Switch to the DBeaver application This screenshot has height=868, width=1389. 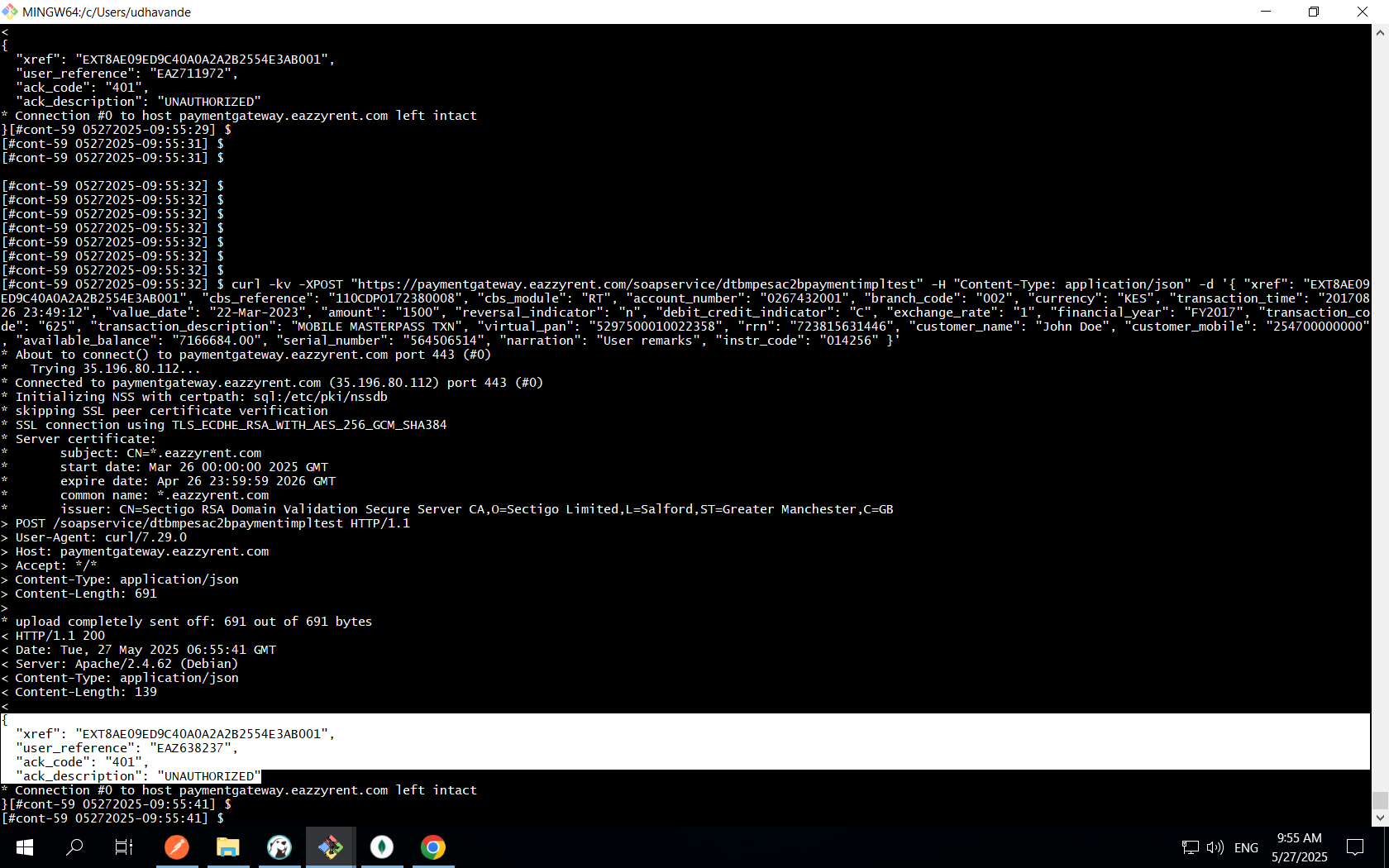[279, 847]
